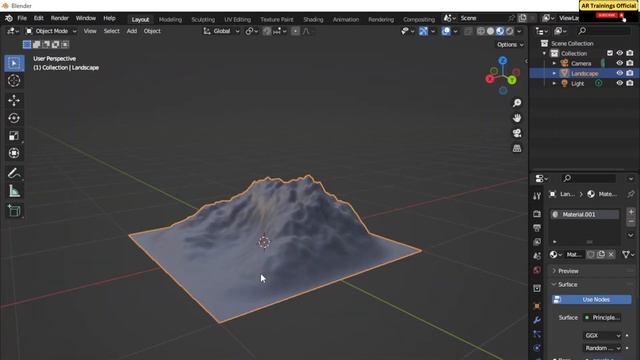This screenshot has width=640, height=360.
Task: Expand the Landscape tree item
Action: tap(554, 73)
